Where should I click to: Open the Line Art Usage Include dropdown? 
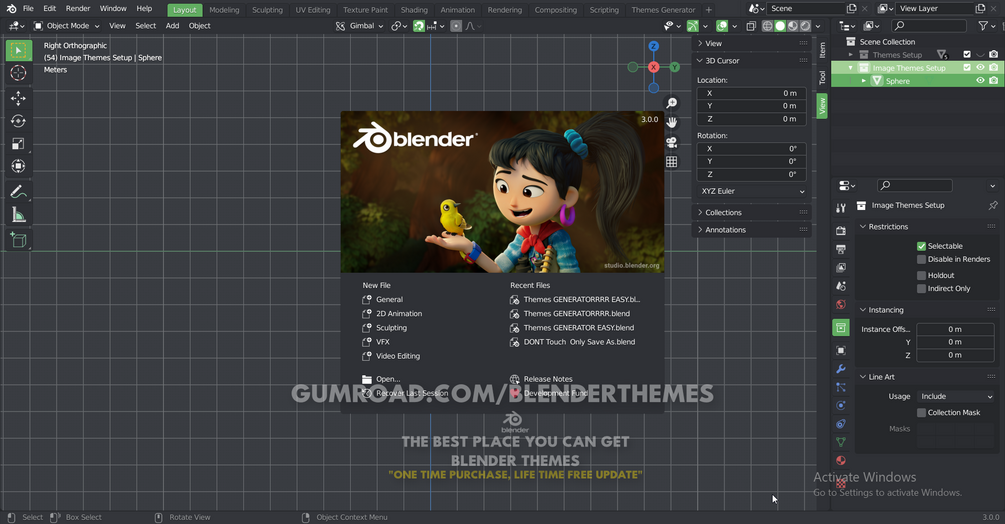(x=955, y=397)
